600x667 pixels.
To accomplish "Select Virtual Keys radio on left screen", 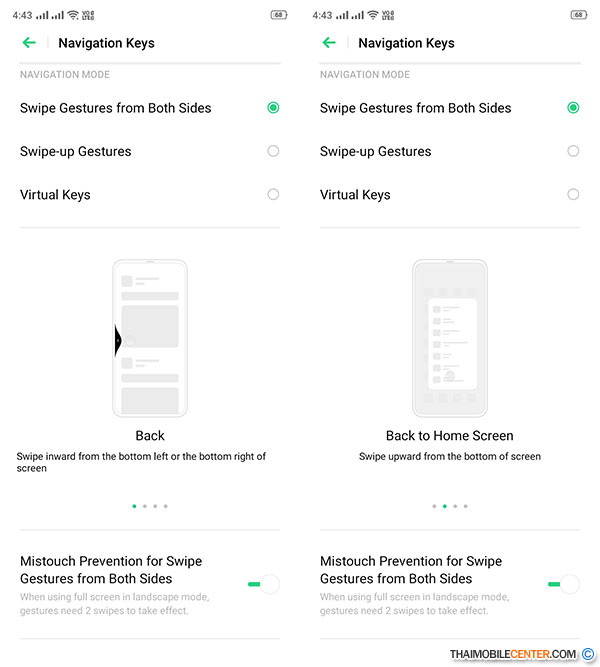I will click(273, 194).
